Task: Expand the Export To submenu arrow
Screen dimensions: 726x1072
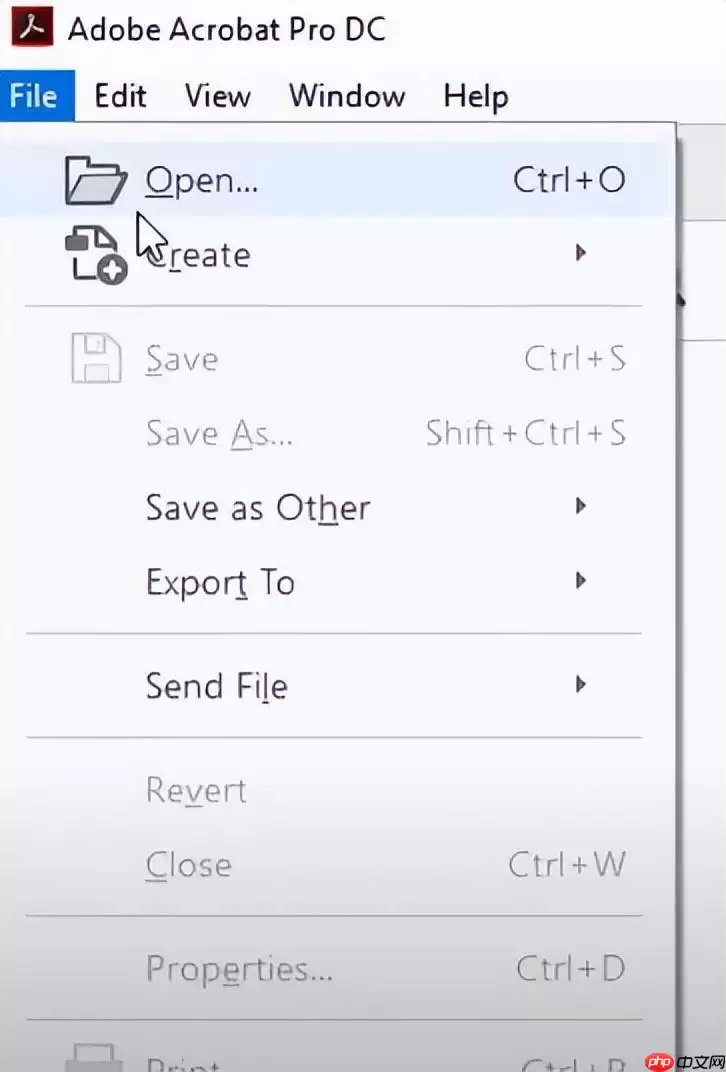Action: click(580, 581)
